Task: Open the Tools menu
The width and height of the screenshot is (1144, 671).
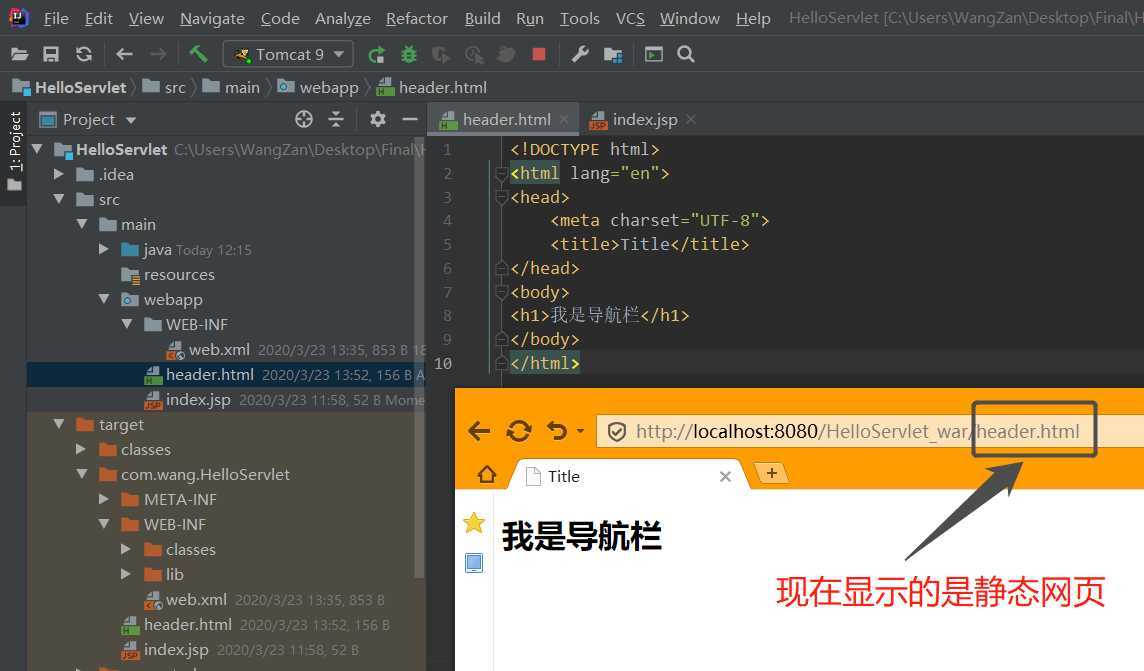Action: click(x=579, y=18)
